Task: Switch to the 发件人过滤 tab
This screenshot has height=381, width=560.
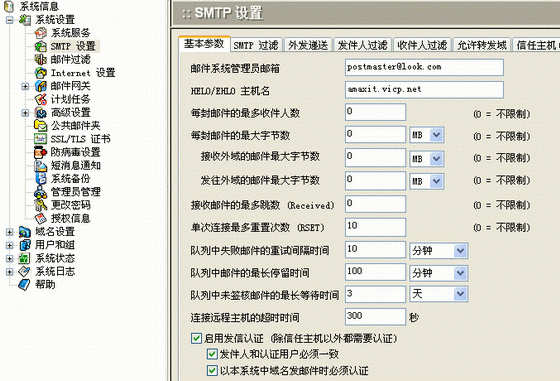Action: pos(362,45)
